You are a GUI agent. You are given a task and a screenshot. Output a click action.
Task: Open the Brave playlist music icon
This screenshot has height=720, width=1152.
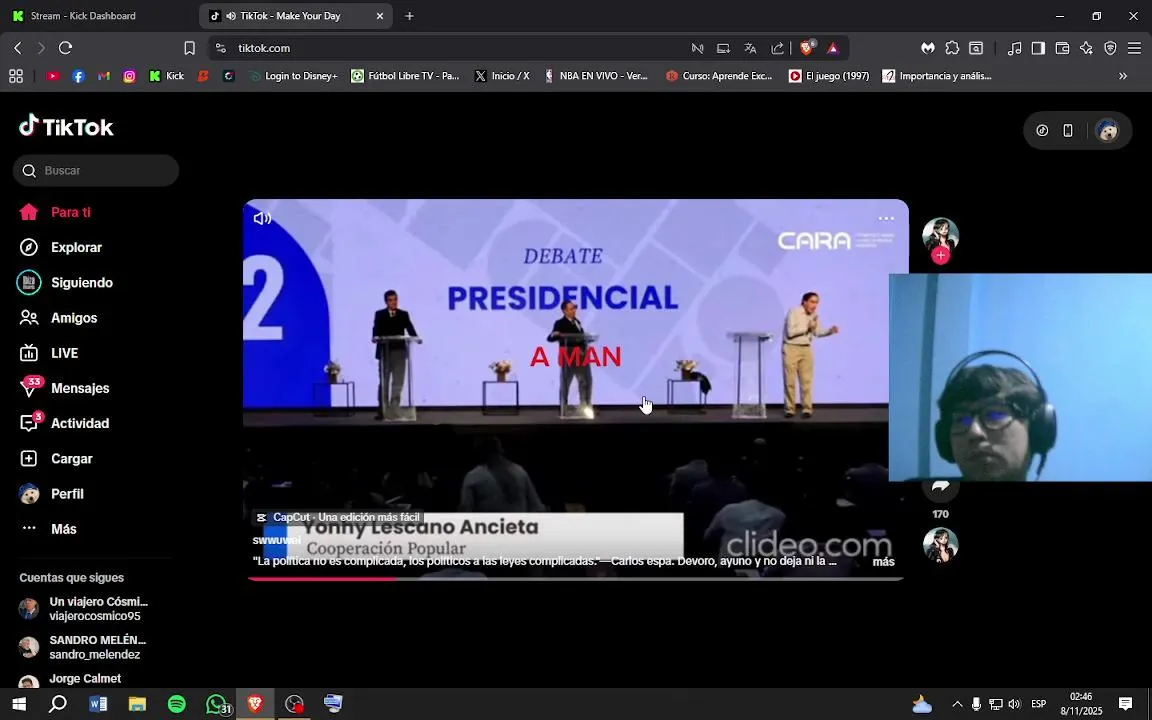[1015, 48]
